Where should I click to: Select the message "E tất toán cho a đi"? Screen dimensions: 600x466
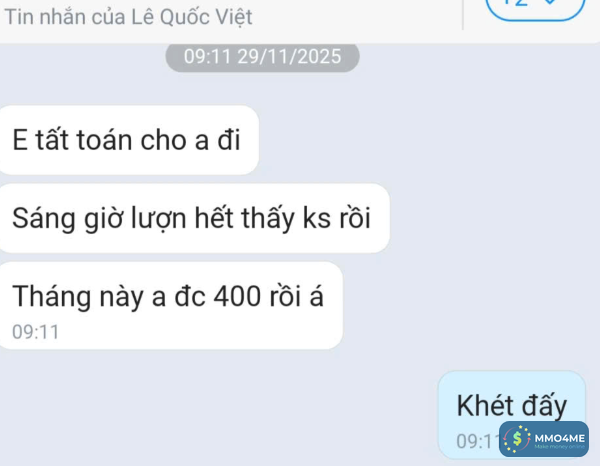point(129,140)
